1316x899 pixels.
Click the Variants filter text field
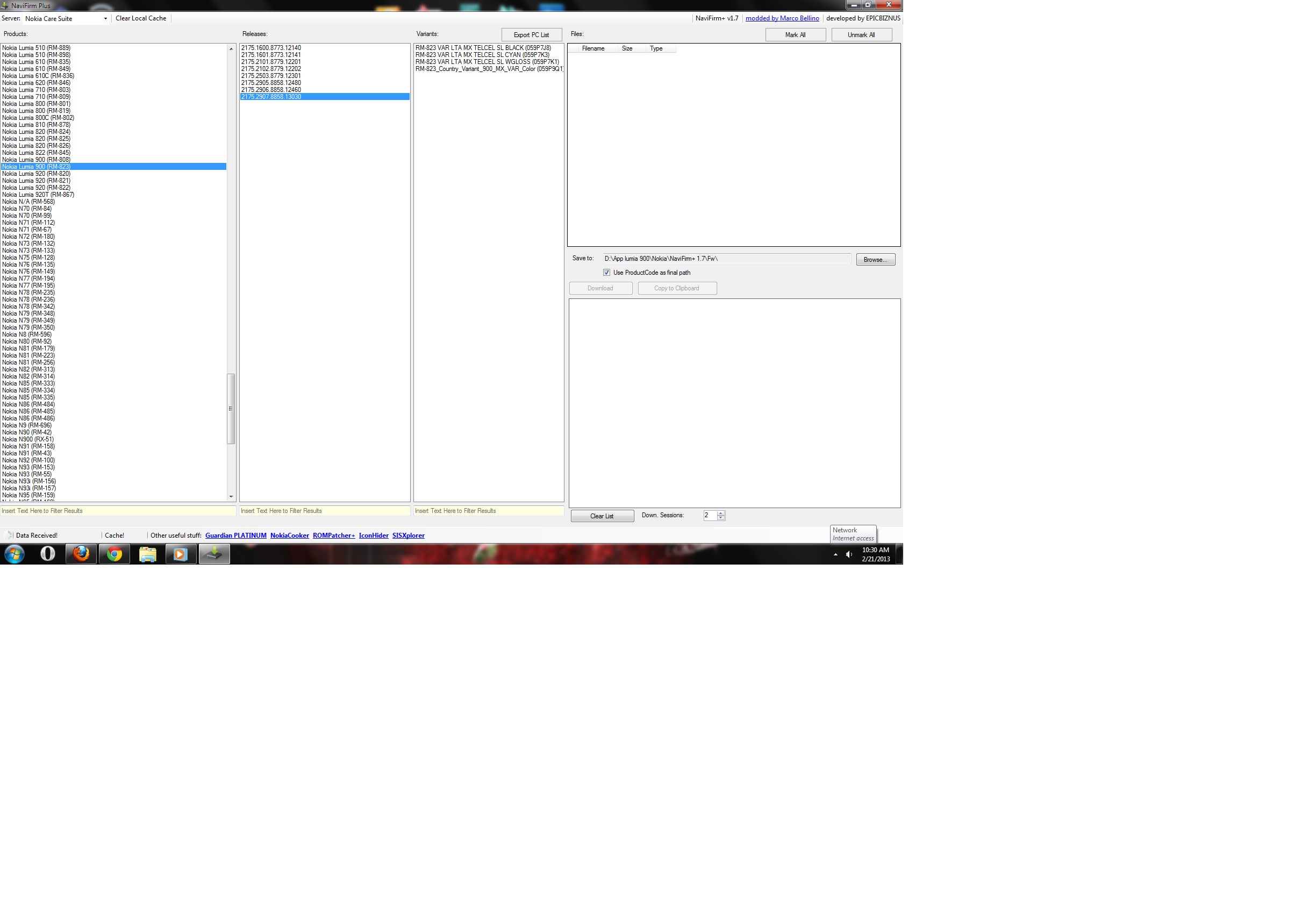(x=489, y=510)
